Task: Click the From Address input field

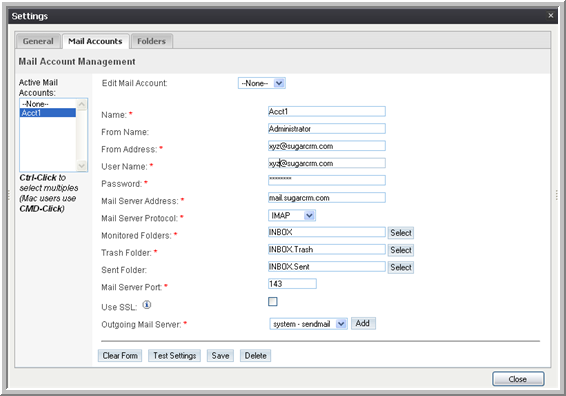Action: [327, 146]
